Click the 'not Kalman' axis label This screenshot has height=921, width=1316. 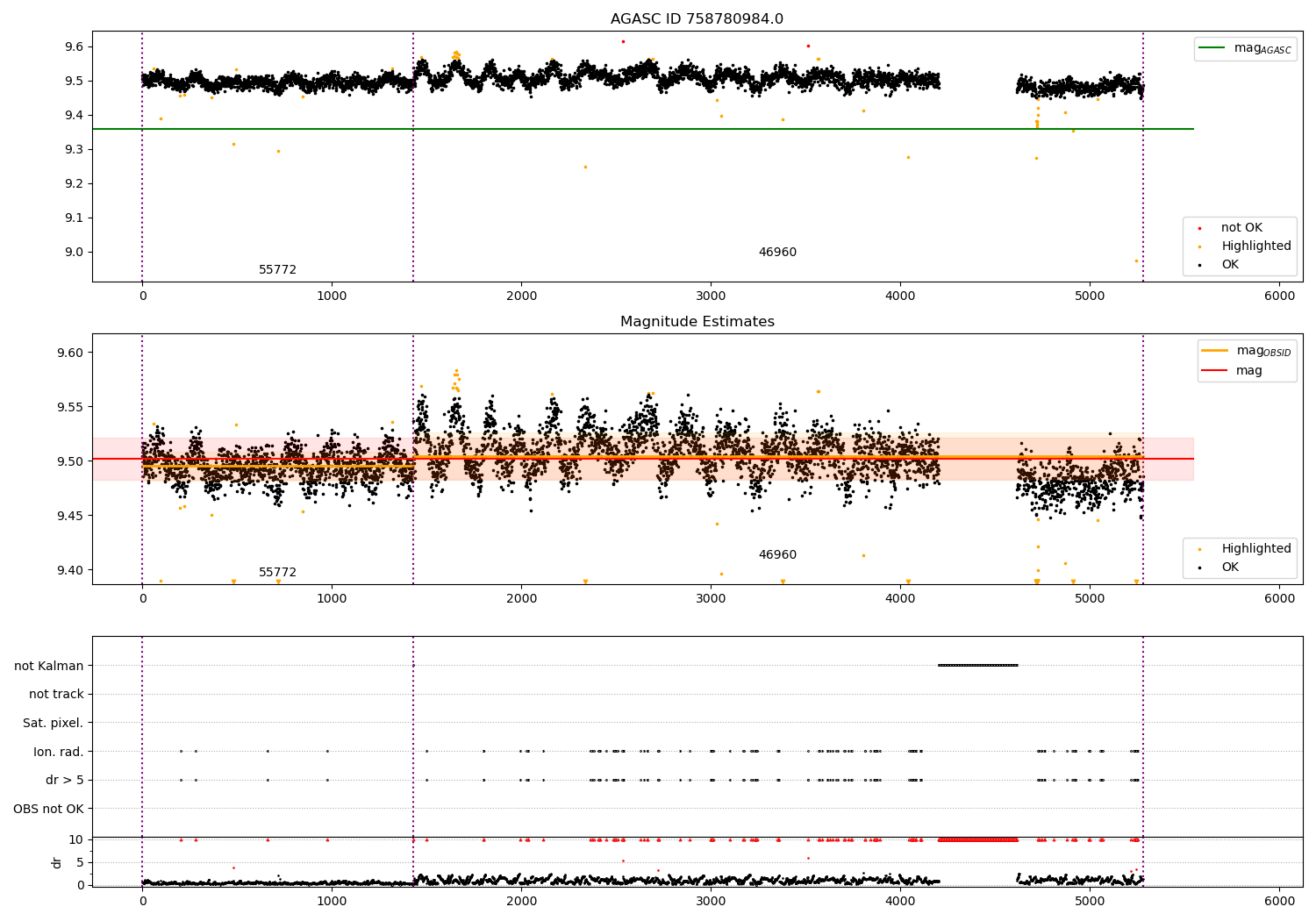(x=49, y=666)
